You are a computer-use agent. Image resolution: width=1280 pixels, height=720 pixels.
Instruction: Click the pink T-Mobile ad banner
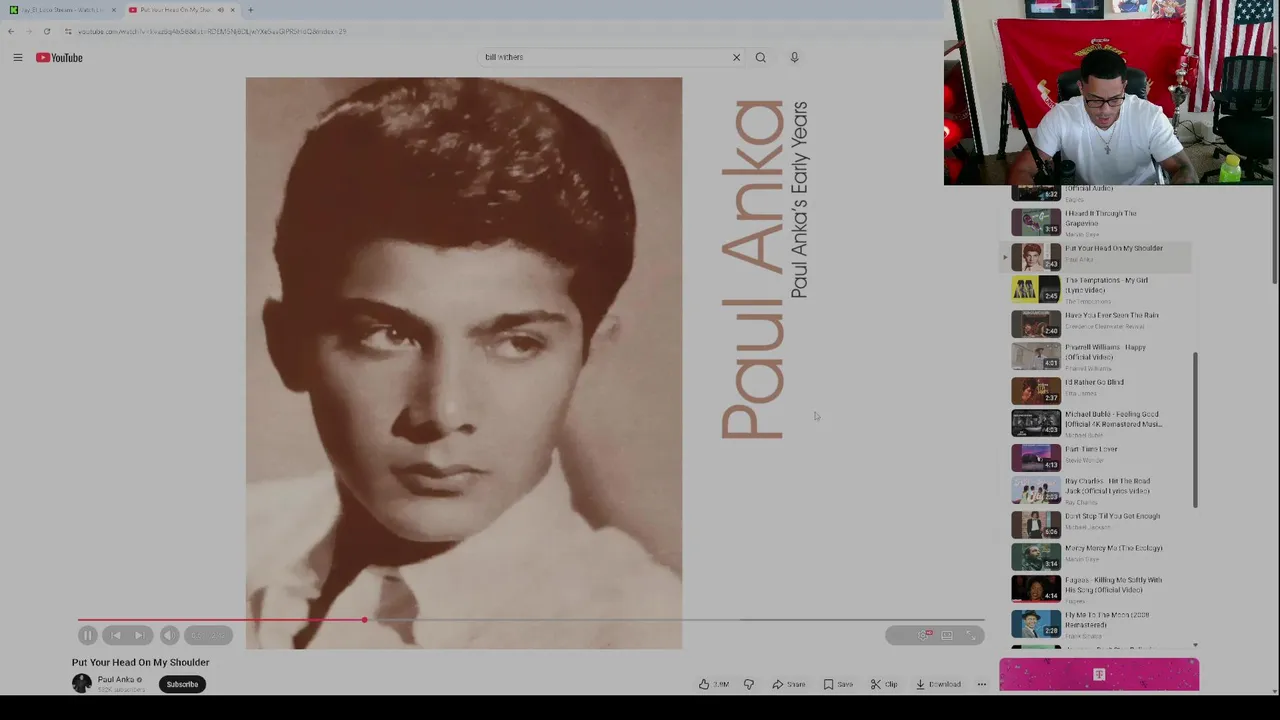coord(1099,675)
